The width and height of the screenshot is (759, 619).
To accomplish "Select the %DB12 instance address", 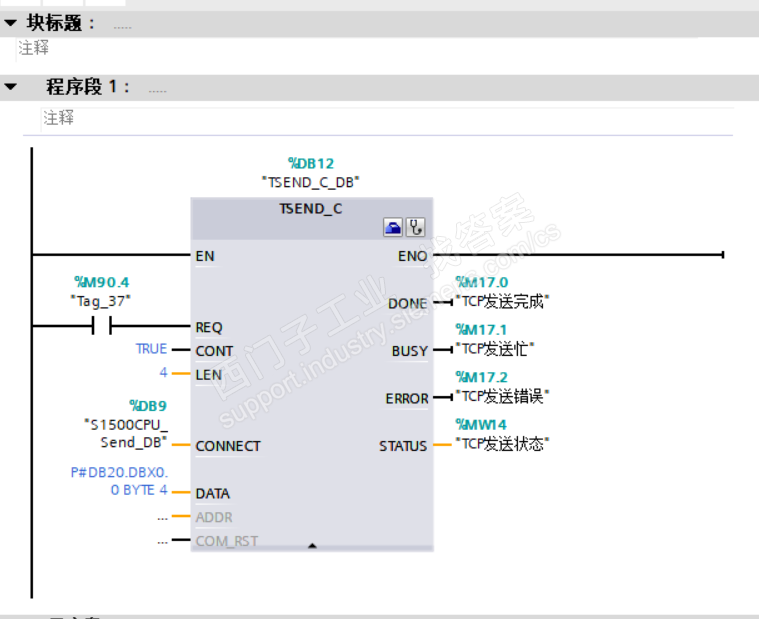I will coord(311,164).
